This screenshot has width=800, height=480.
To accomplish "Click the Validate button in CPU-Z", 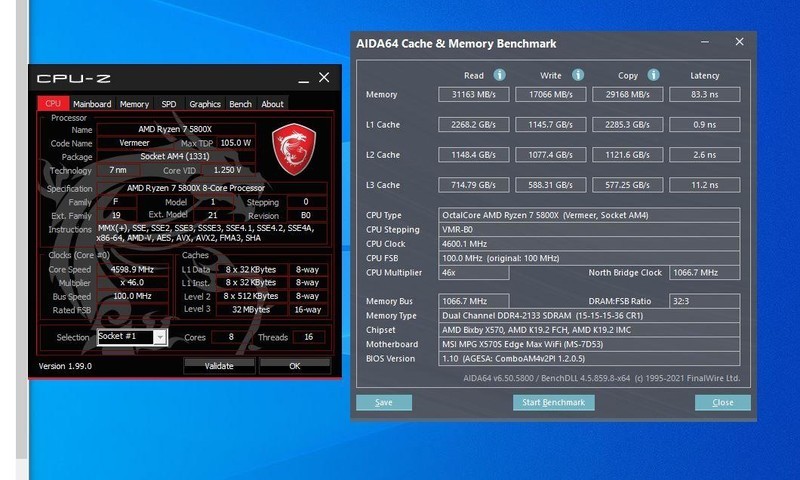I will tap(219, 366).
